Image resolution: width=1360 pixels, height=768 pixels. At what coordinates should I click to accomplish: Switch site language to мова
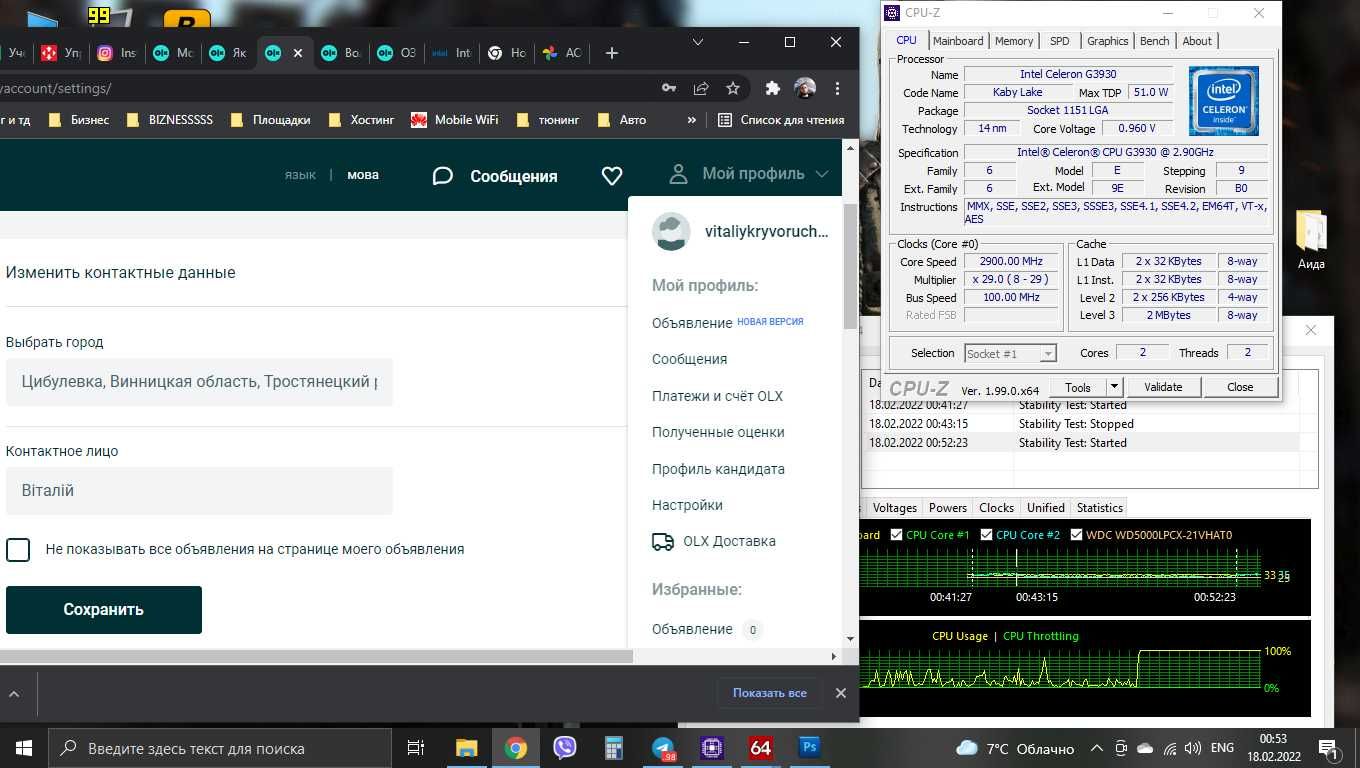[x=363, y=175]
